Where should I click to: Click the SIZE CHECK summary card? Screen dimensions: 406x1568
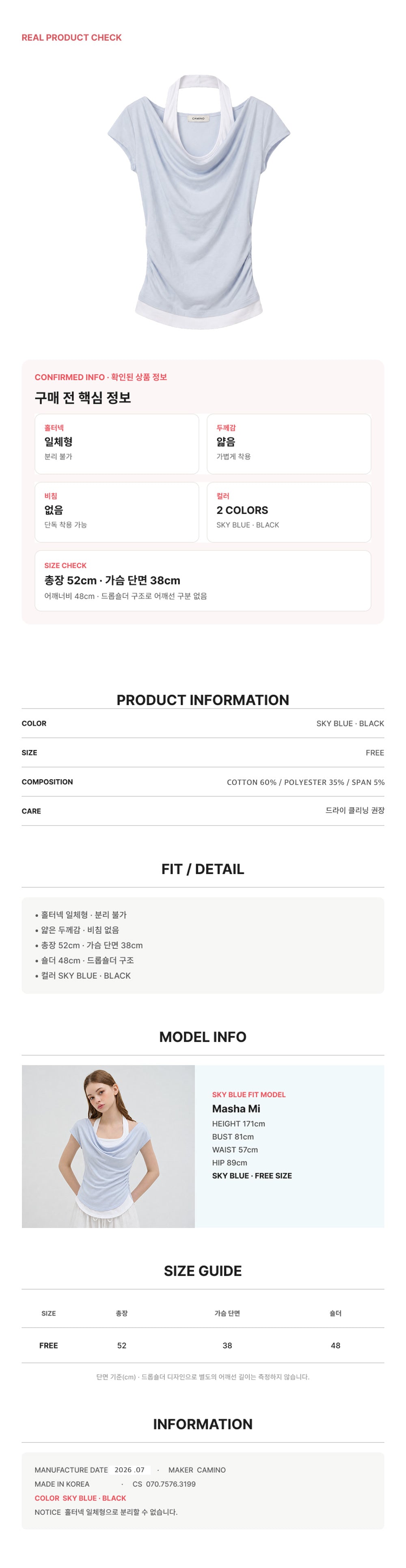203,581
